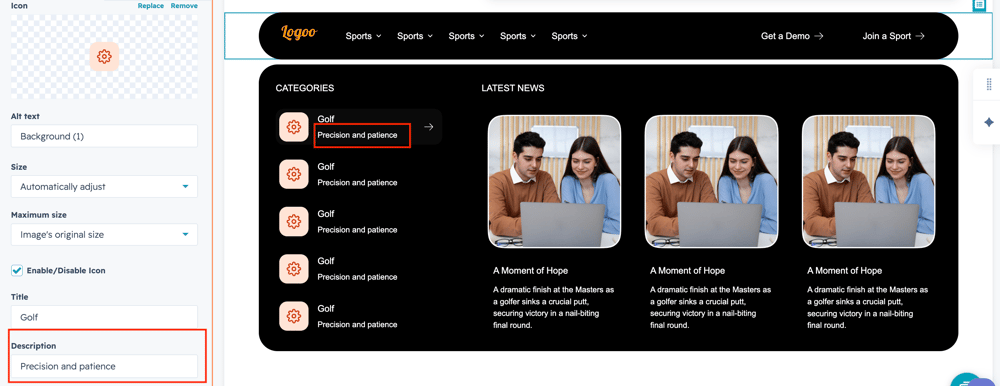1000x386 pixels.
Task: Click the Logoo brand logo
Action: tap(298, 33)
